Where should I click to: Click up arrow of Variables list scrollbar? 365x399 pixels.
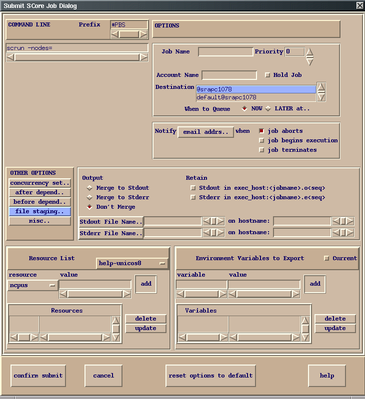pos(305,320)
